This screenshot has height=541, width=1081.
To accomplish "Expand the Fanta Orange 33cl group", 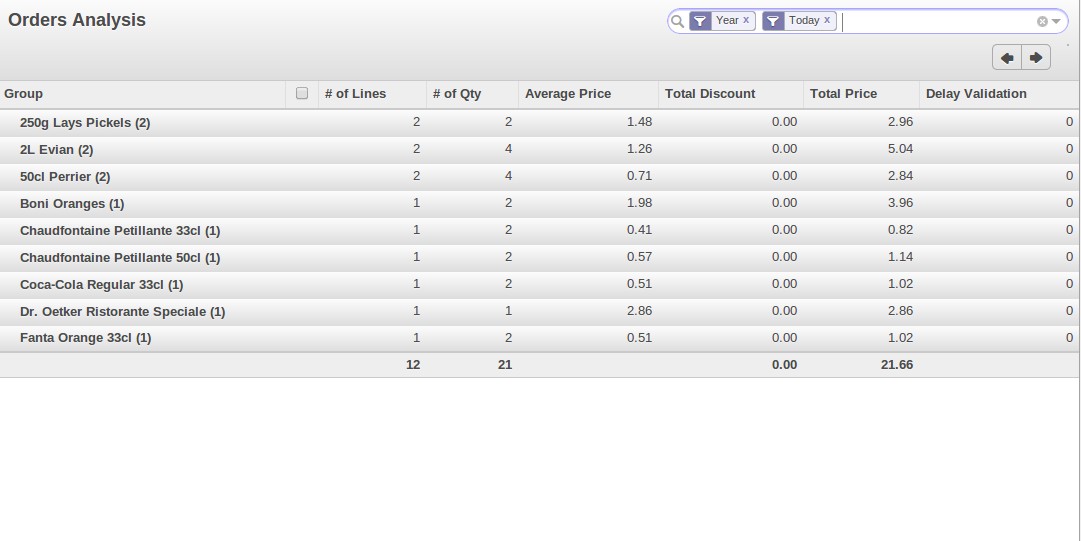I will 85,338.
